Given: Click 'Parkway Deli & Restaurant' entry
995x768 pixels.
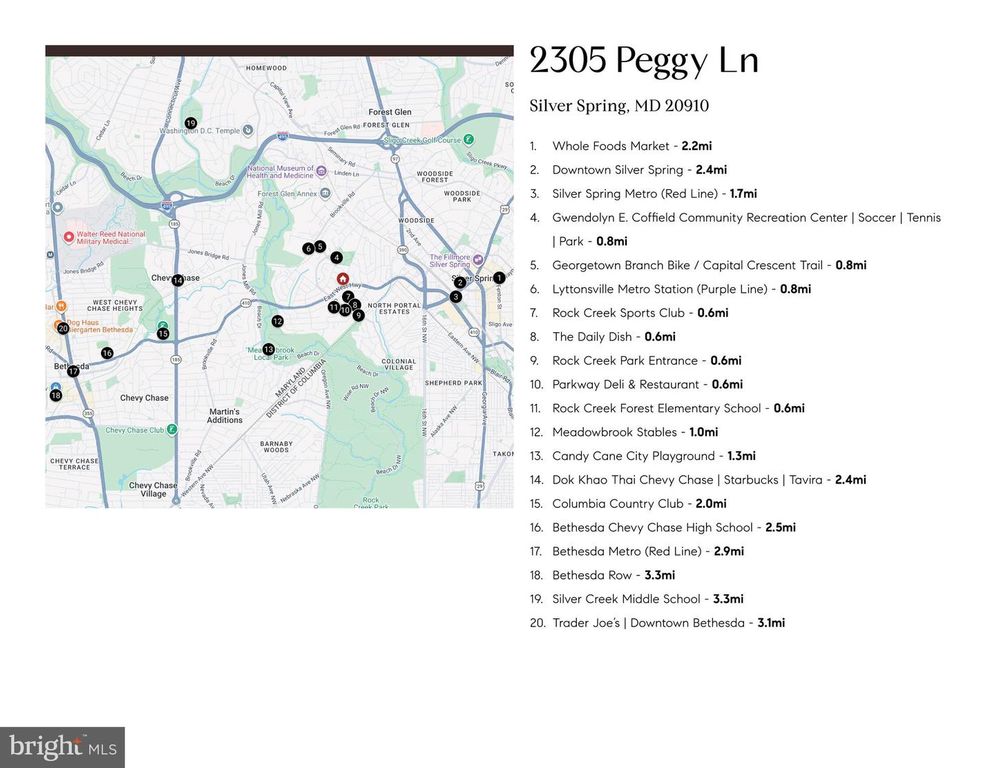Looking at the screenshot, I should point(636,385).
